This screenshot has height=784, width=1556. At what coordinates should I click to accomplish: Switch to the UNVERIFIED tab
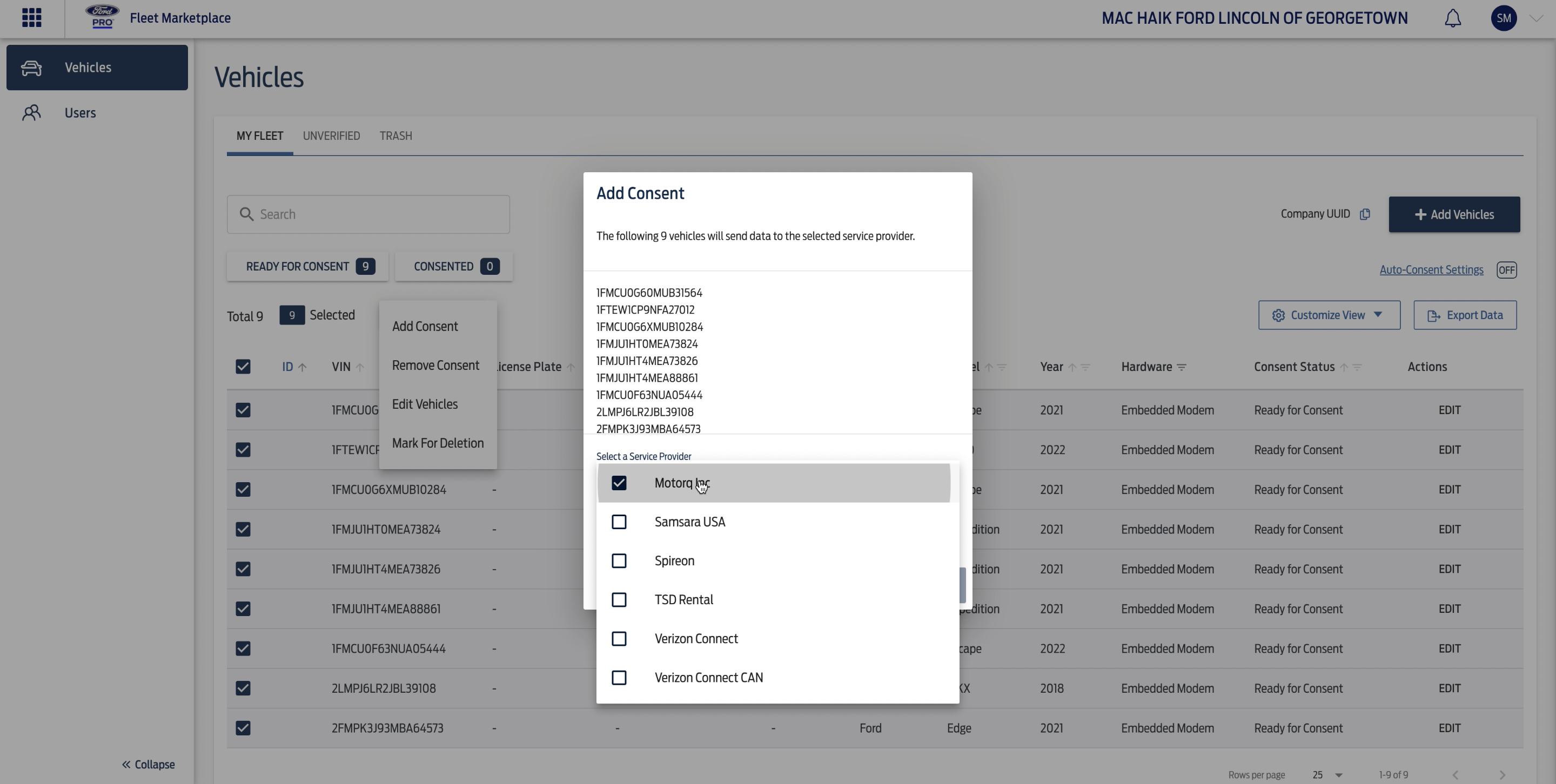pyautogui.click(x=331, y=136)
